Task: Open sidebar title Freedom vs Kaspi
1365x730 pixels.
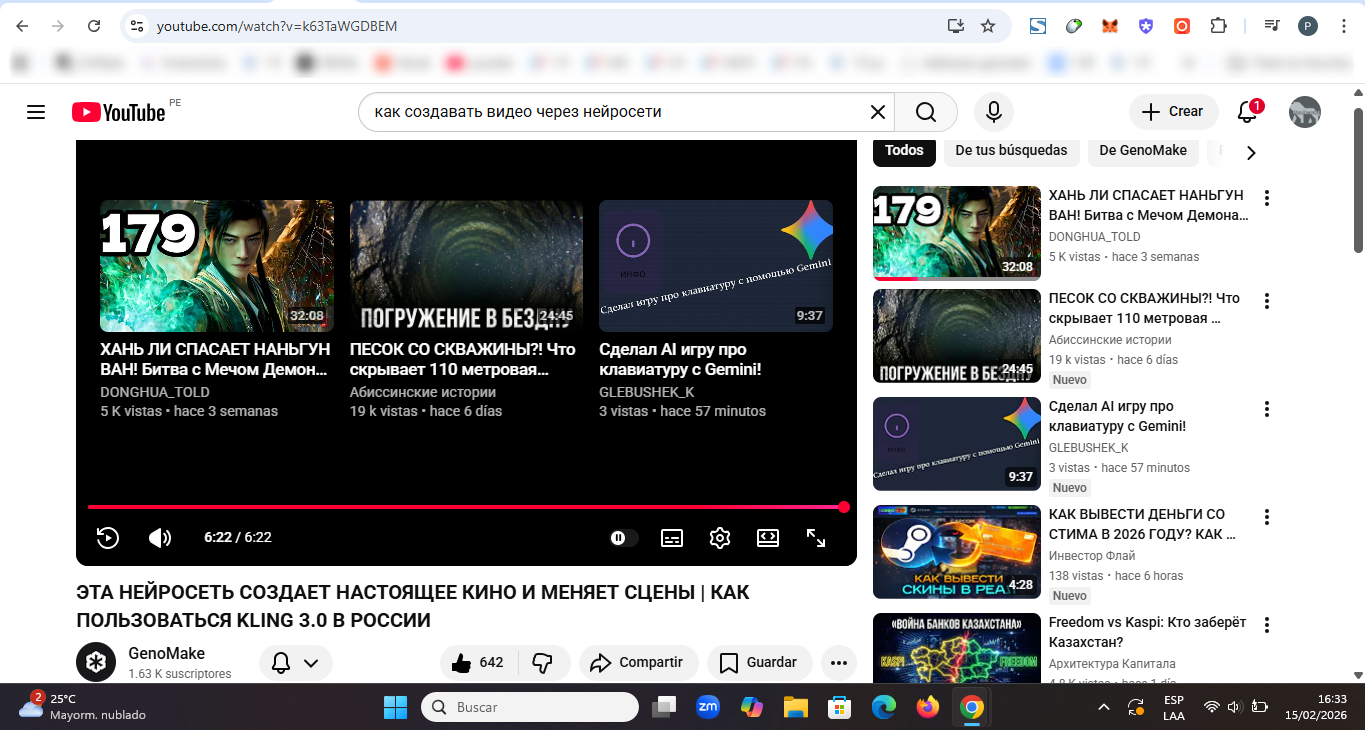Action: pos(1147,632)
